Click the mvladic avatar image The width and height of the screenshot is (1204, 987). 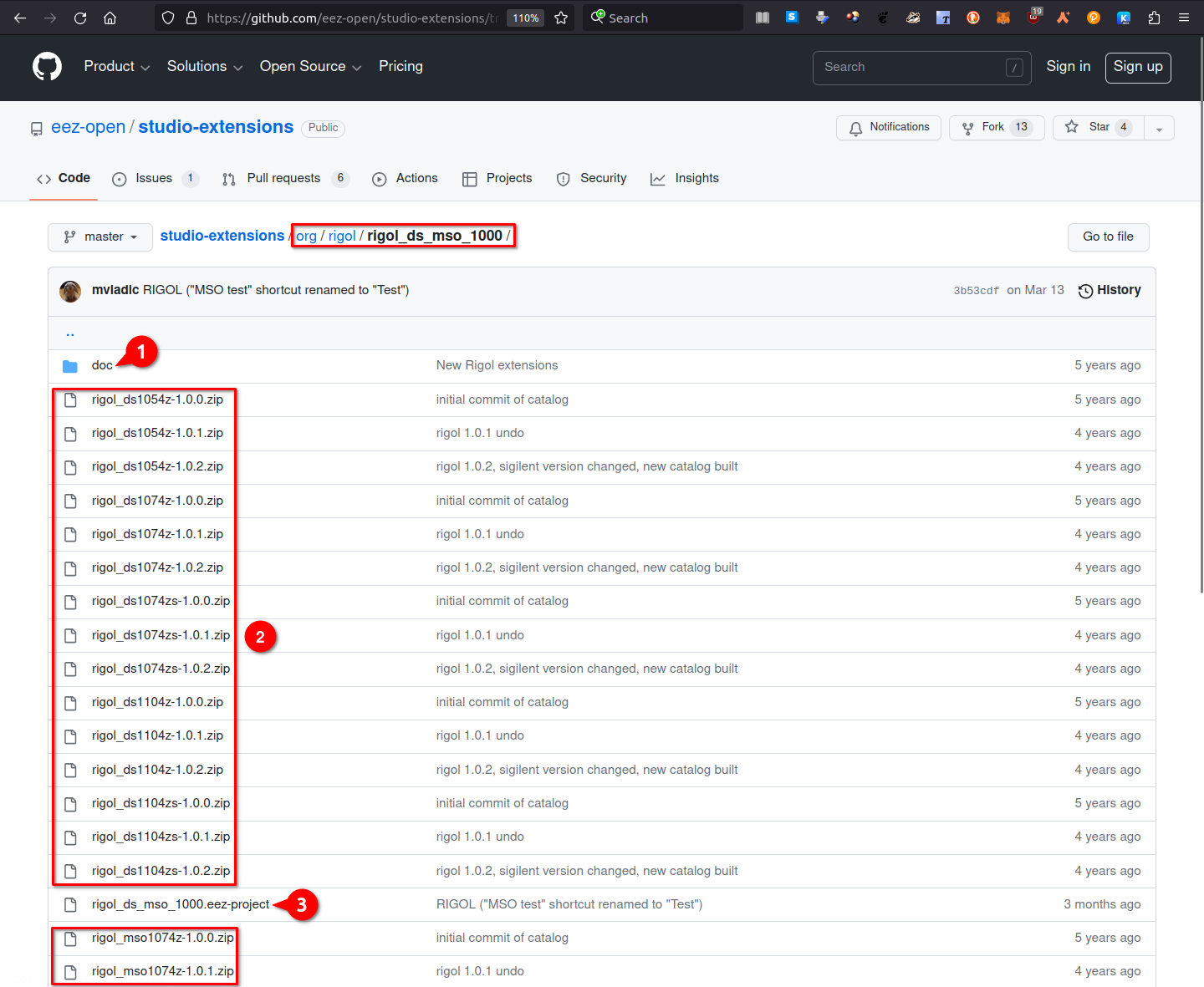[x=70, y=291]
